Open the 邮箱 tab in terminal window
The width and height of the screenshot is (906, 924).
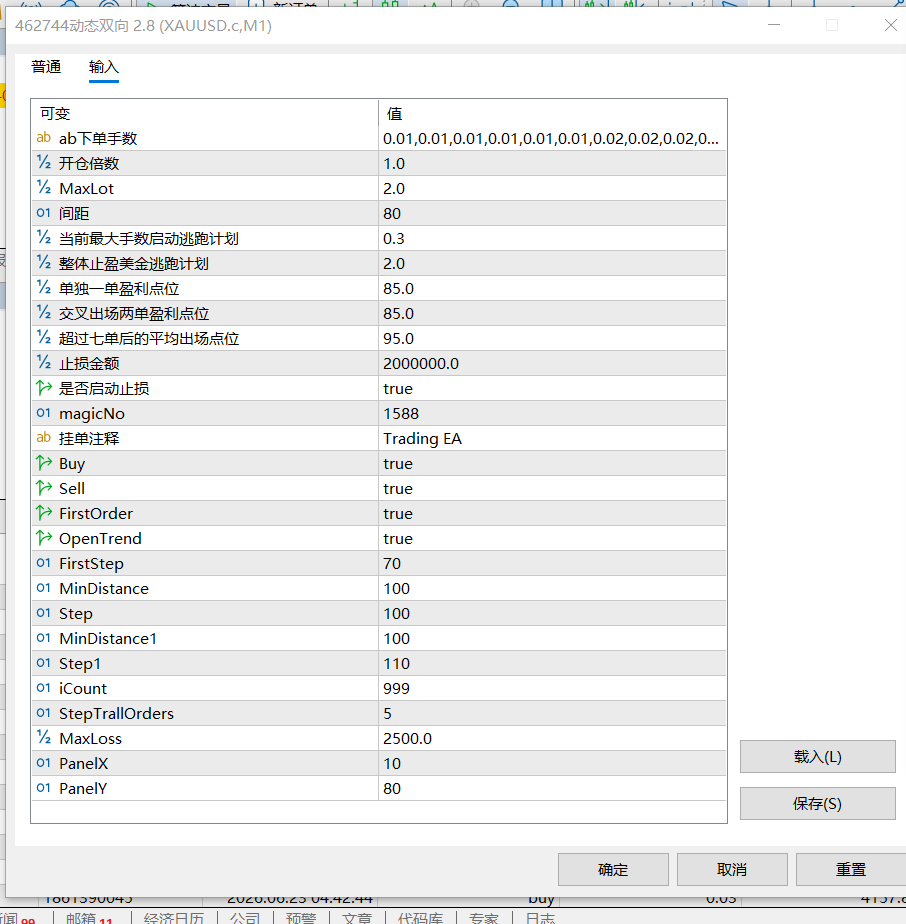pyautogui.click(x=88, y=918)
